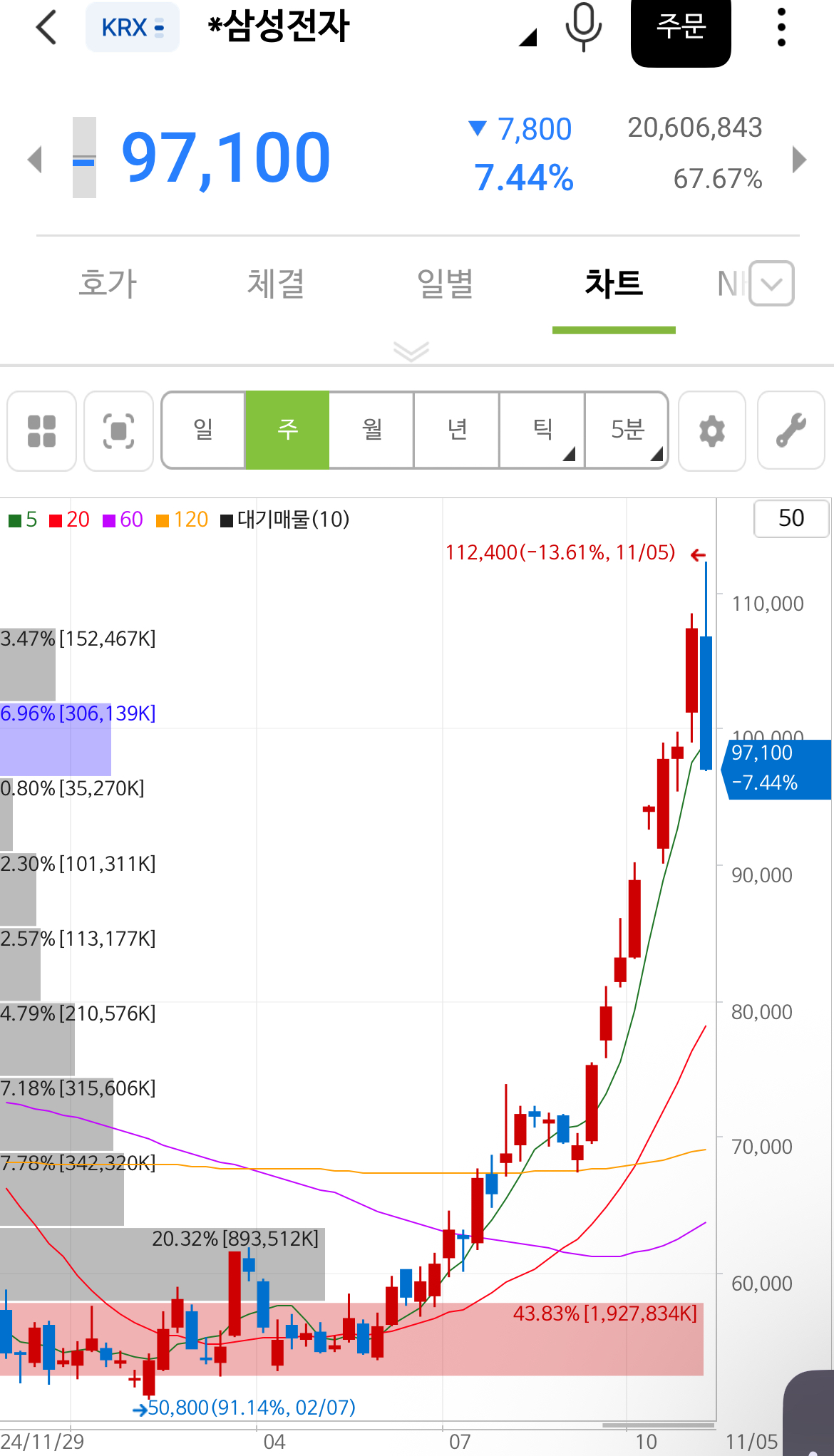Tap the fullscreen chart capture icon

118,431
